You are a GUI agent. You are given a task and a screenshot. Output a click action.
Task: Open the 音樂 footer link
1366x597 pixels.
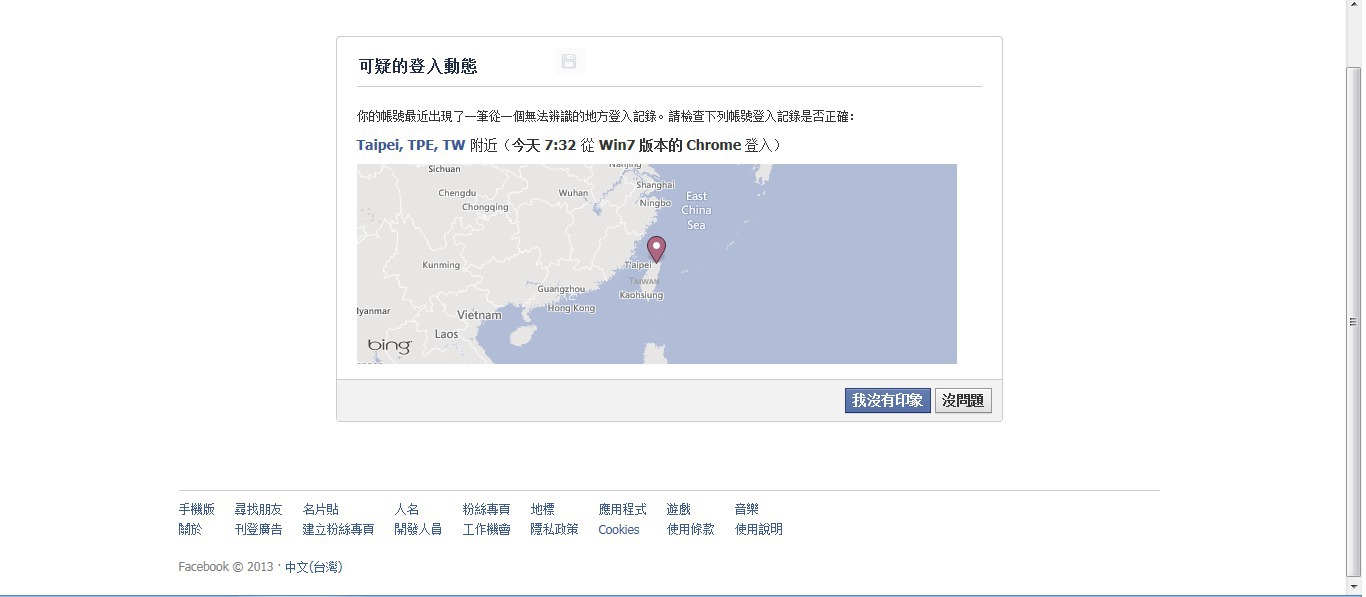tap(747, 509)
